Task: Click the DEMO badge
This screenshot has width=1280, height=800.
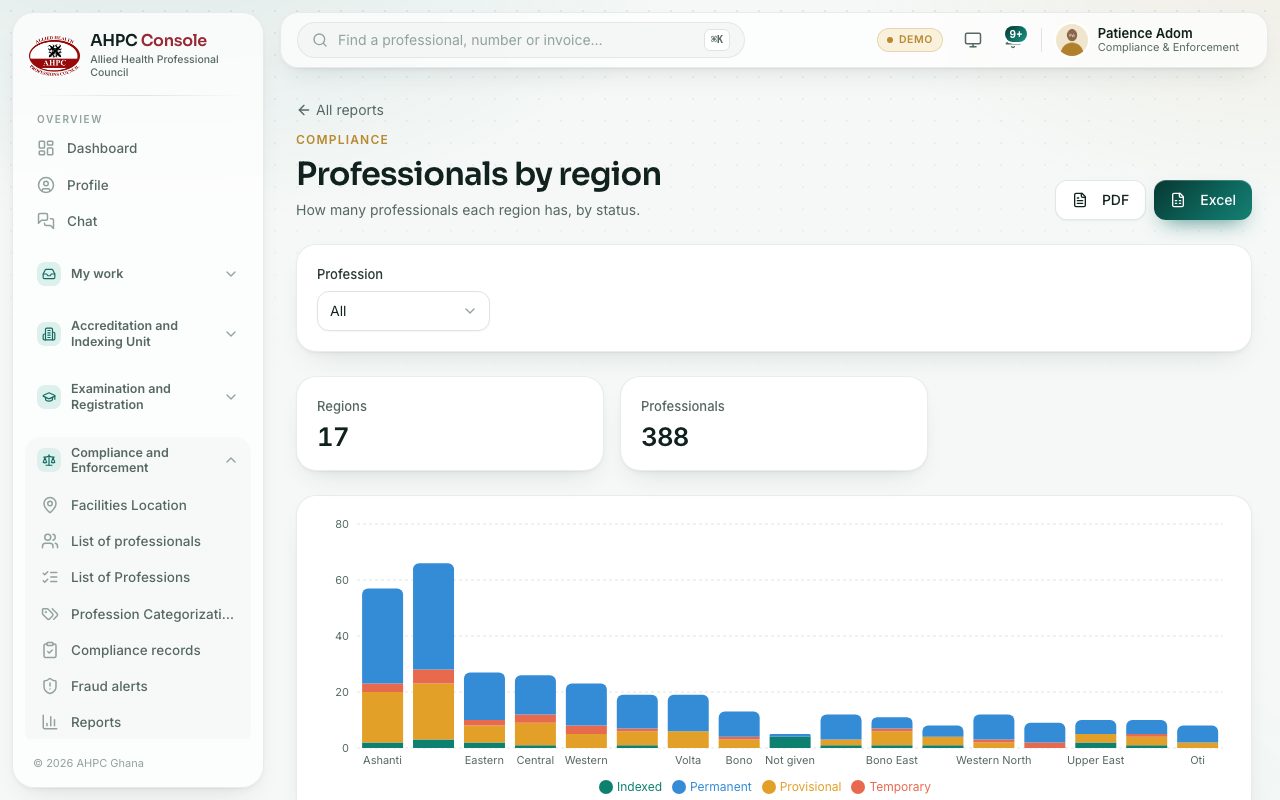Action: 910,40
